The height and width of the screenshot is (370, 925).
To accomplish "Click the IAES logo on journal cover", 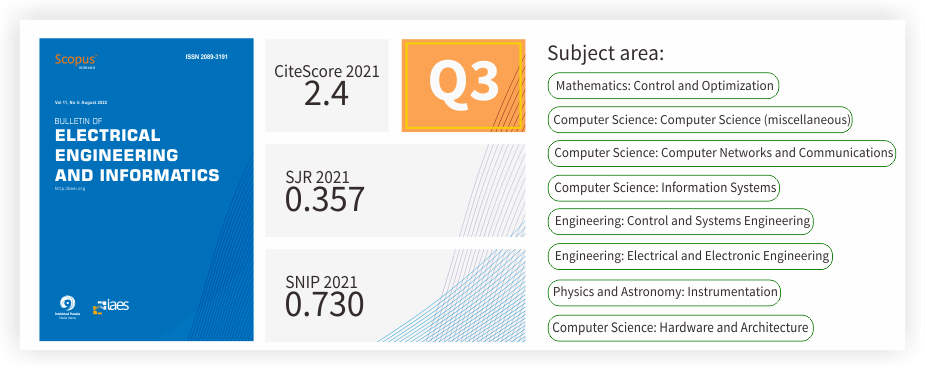I will (x=111, y=306).
